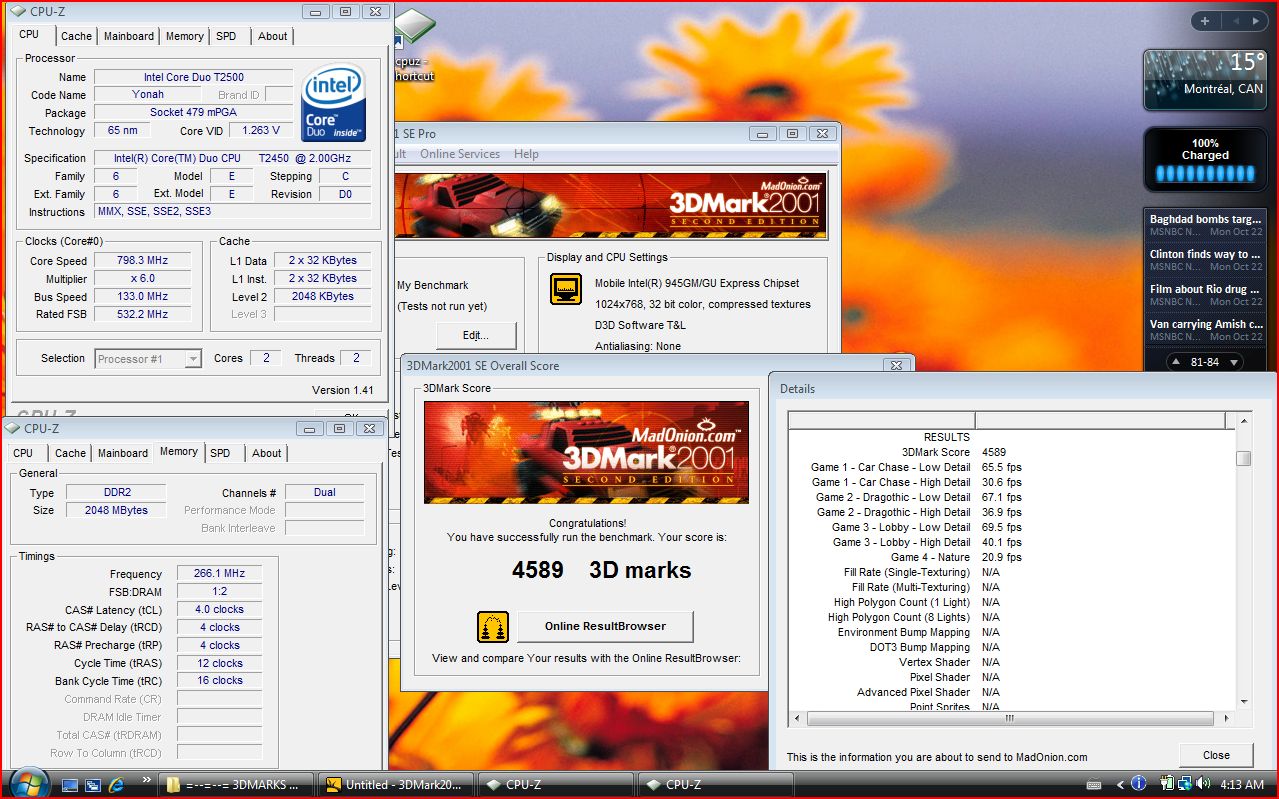Show previous news headlines in feed gadget

[1175, 362]
